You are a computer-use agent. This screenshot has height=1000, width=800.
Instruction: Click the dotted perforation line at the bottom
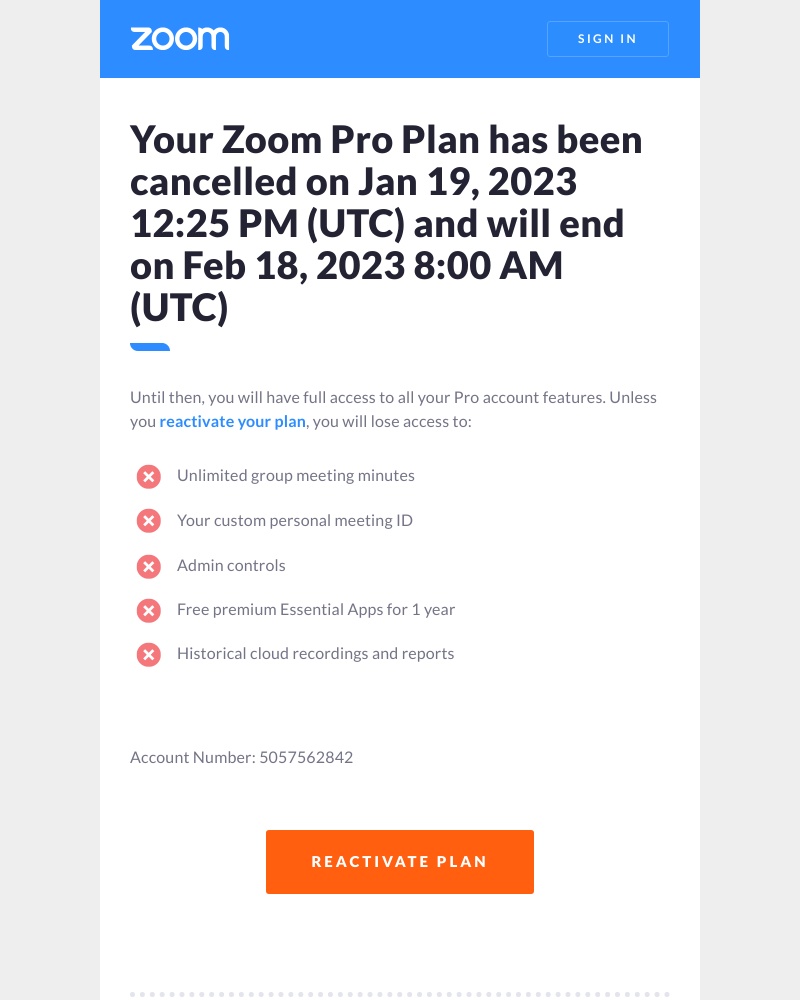tap(400, 994)
